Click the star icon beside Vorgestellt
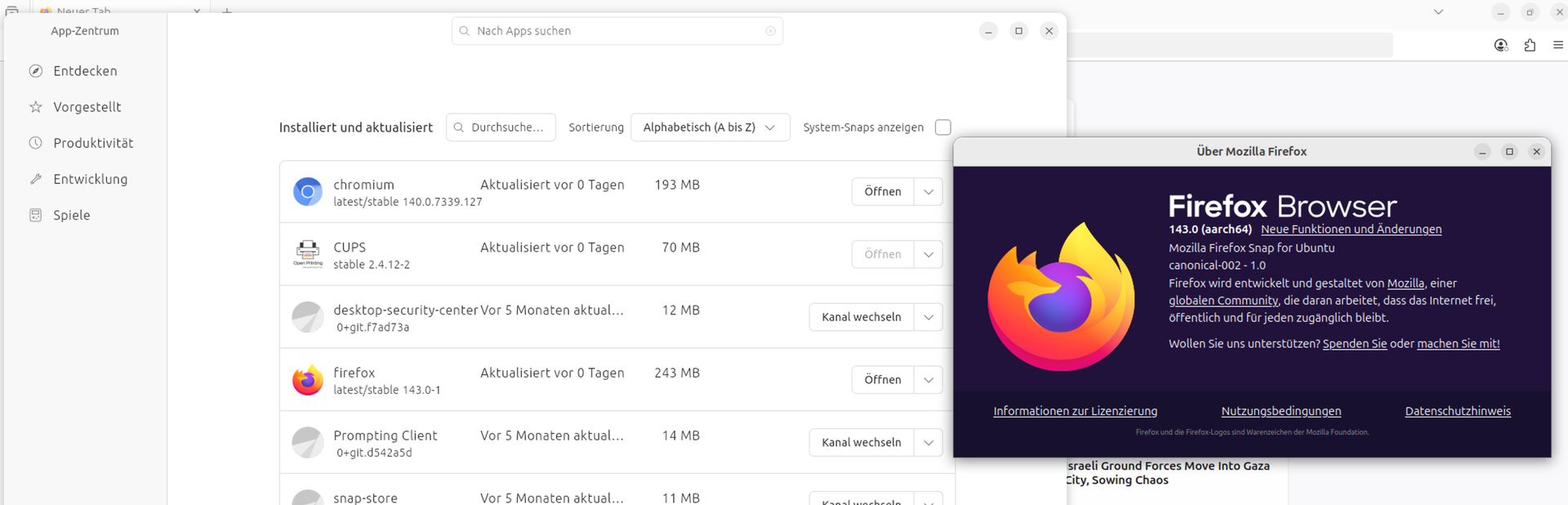 coord(36,107)
